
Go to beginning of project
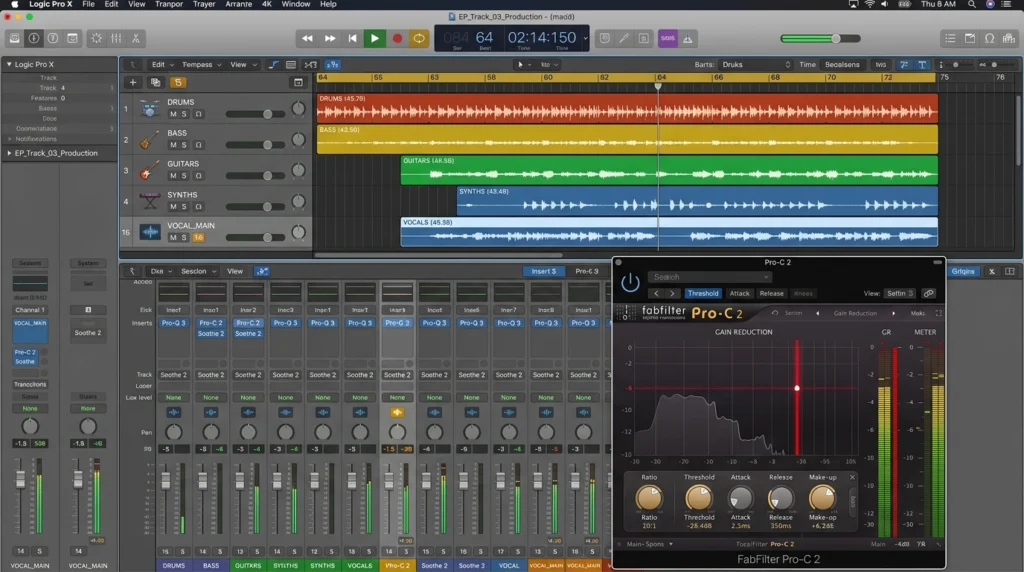pyautogui.click(x=352, y=39)
